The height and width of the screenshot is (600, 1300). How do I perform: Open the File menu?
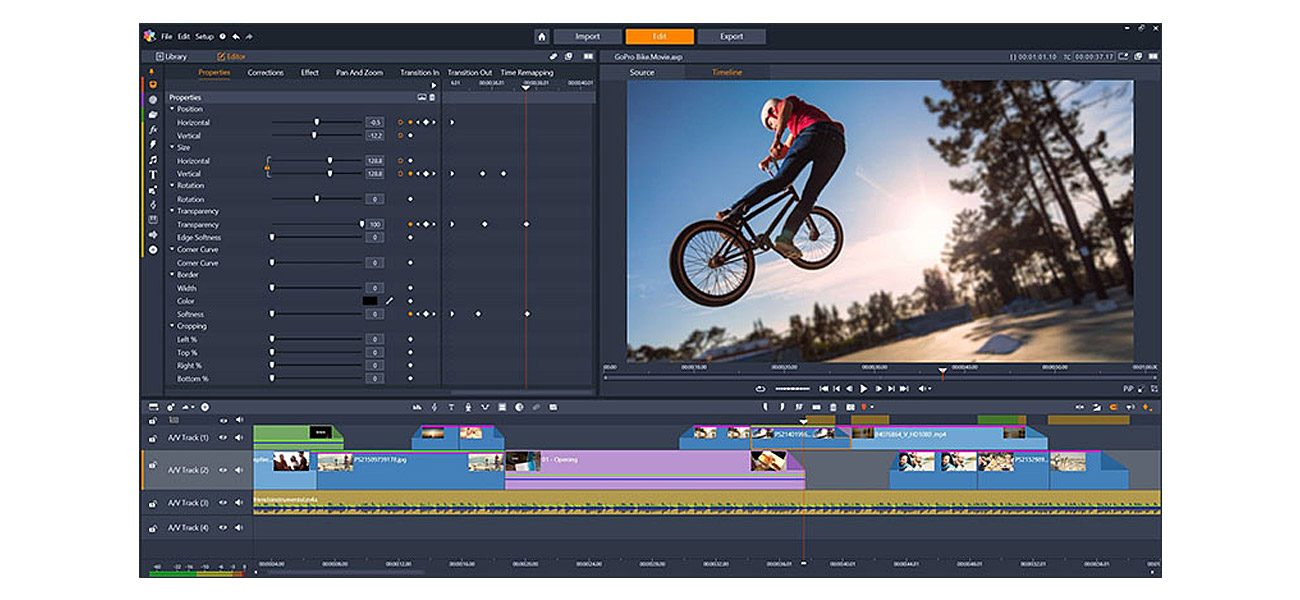click(166, 36)
